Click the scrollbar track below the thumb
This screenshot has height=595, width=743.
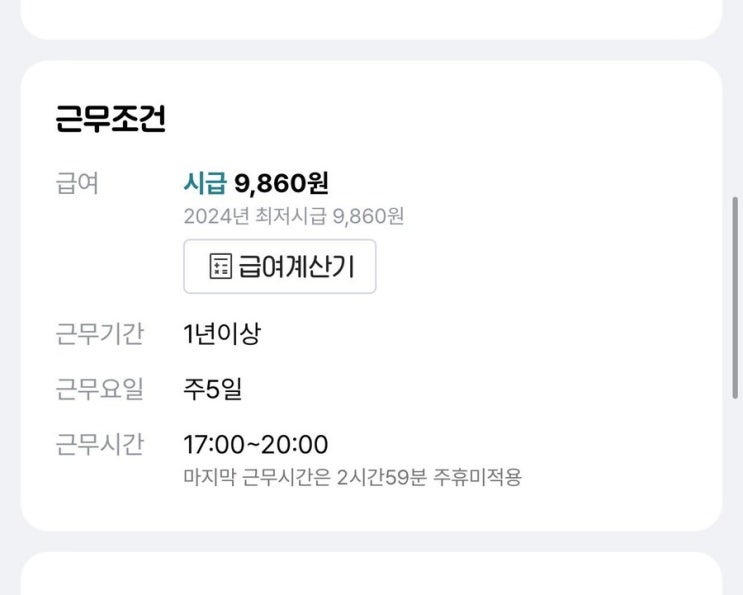pyautogui.click(x=735, y=495)
